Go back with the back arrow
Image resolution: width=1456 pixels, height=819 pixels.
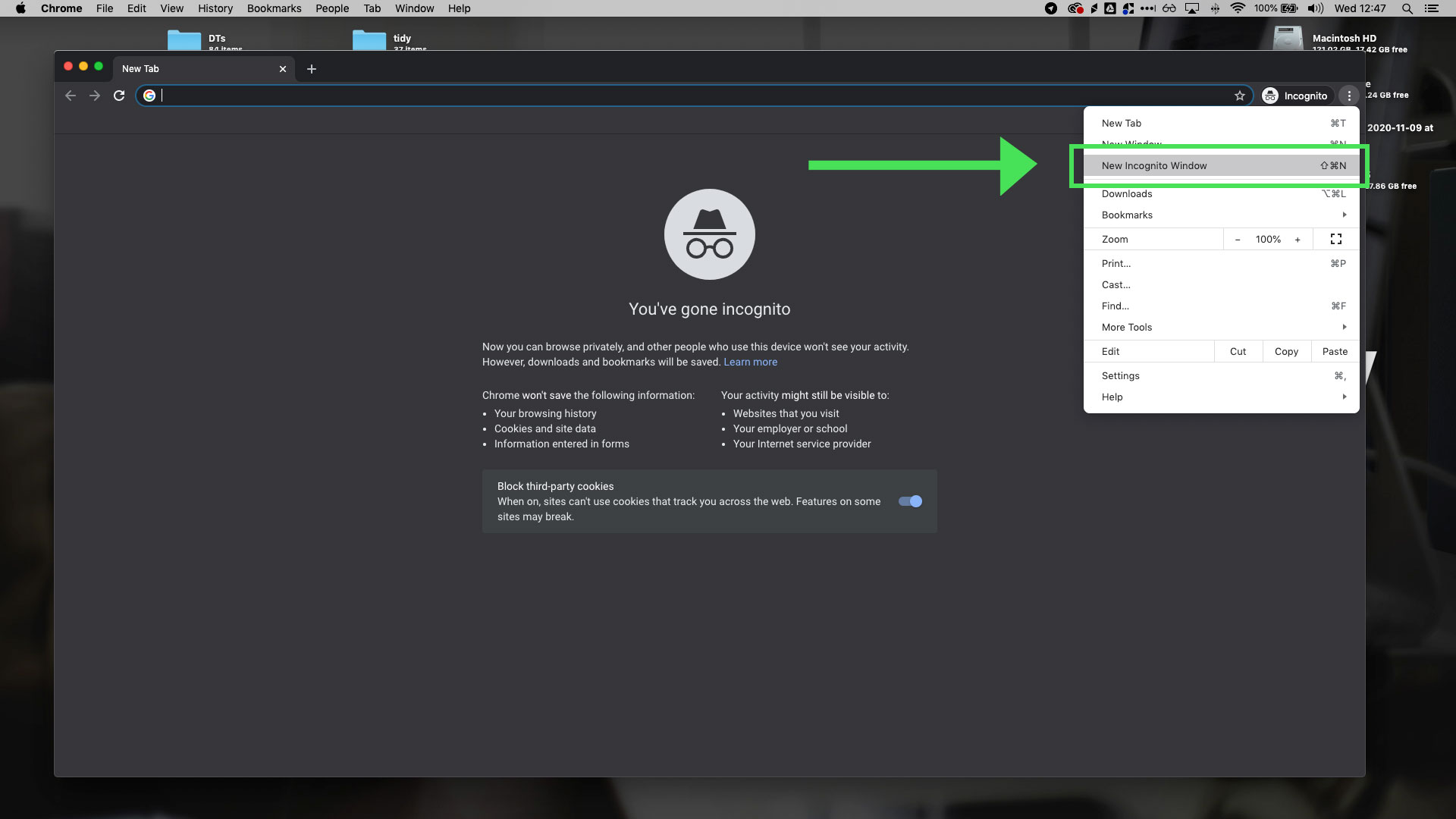pos(71,96)
